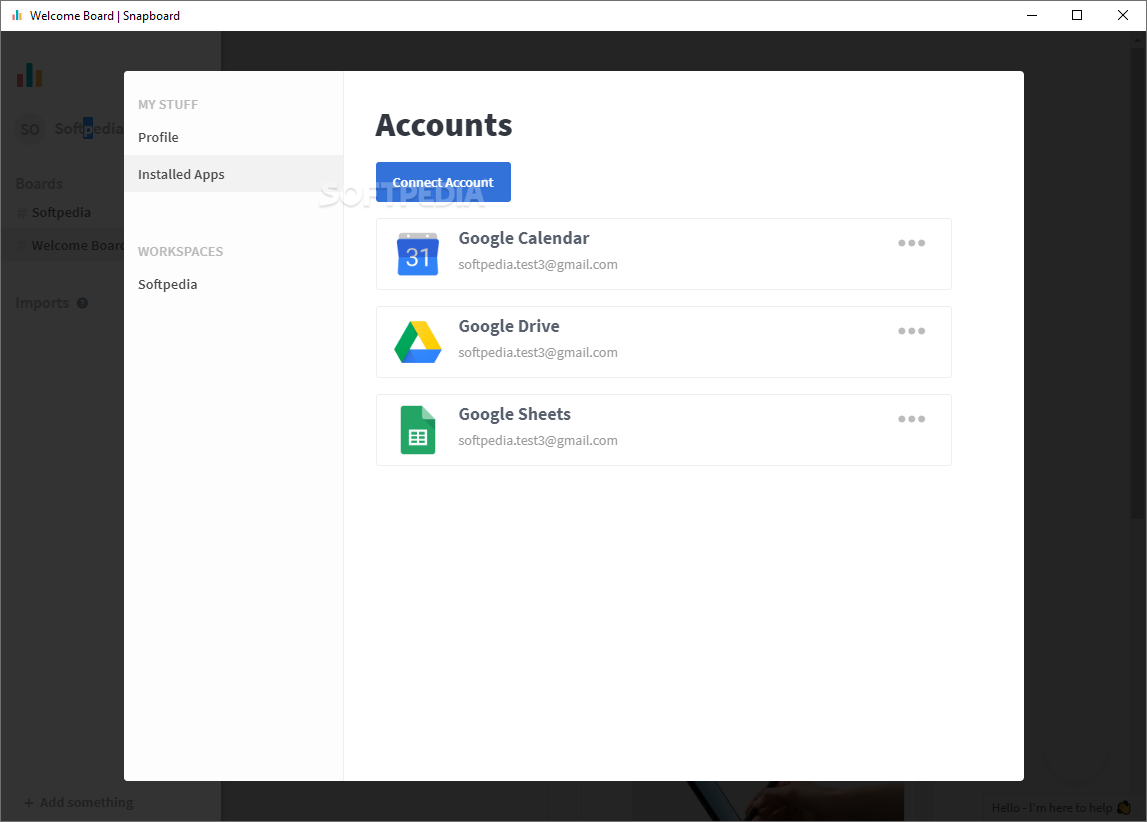Screen dimensions: 1147x822
Task: Open the help chat widget
Action: 1061,807
